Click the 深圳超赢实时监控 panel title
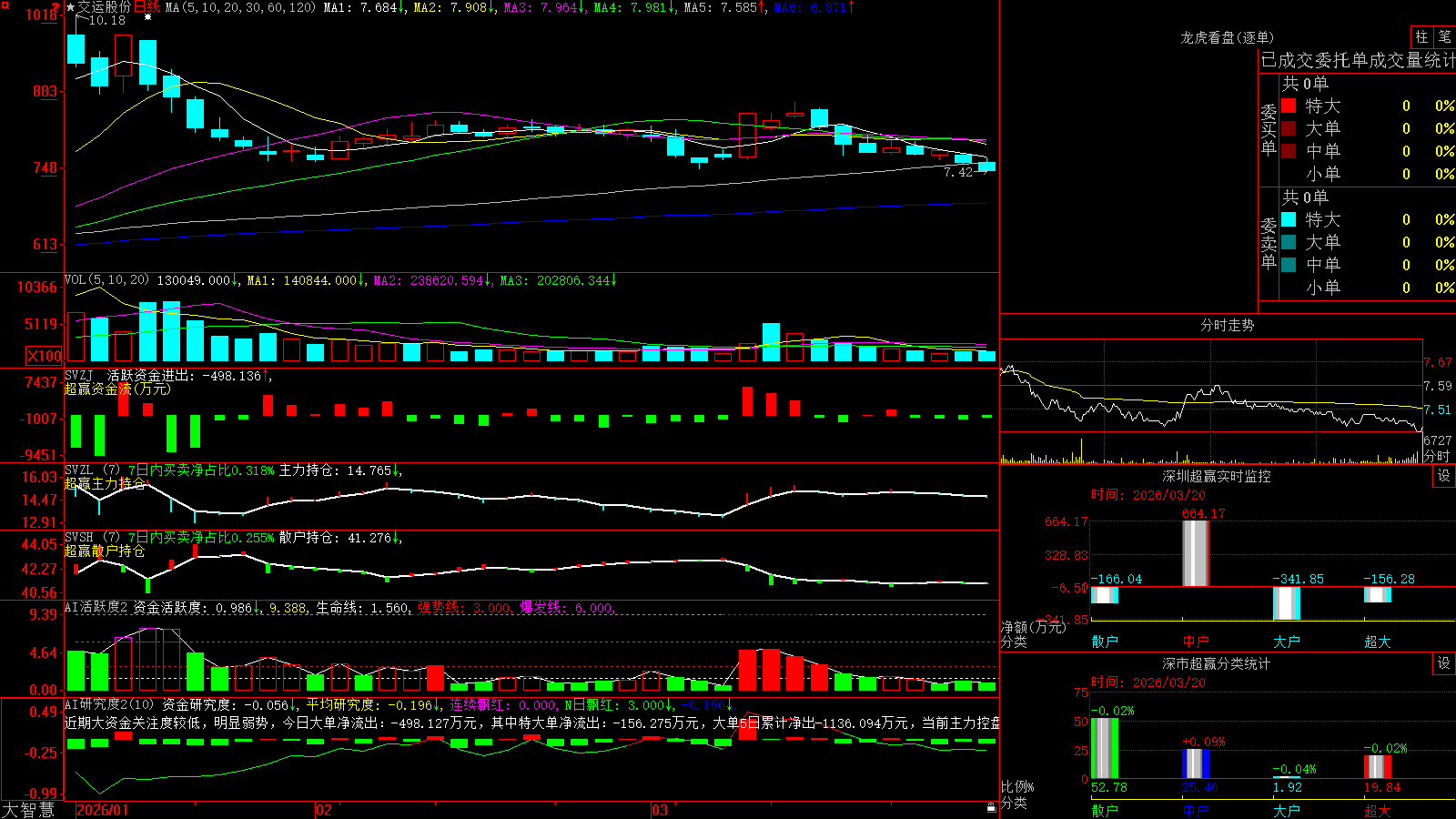The image size is (1456, 819). 1216,476
